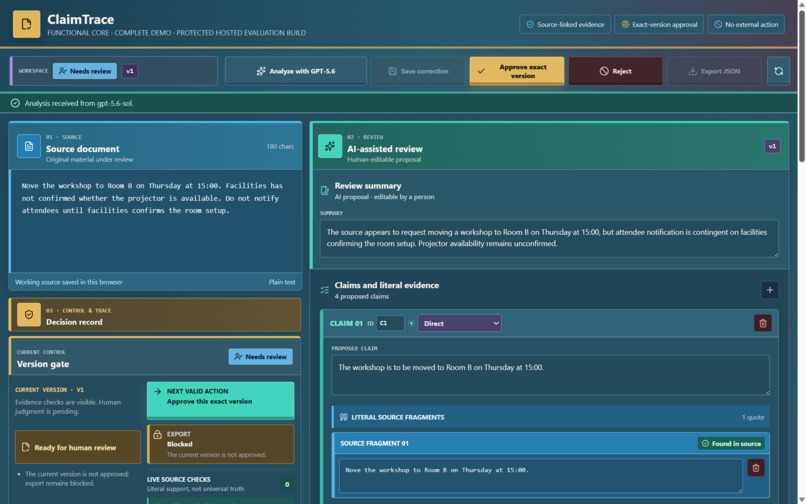Approve exact version
The height and width of the screenshot is (504, 806).
[517, 71]
